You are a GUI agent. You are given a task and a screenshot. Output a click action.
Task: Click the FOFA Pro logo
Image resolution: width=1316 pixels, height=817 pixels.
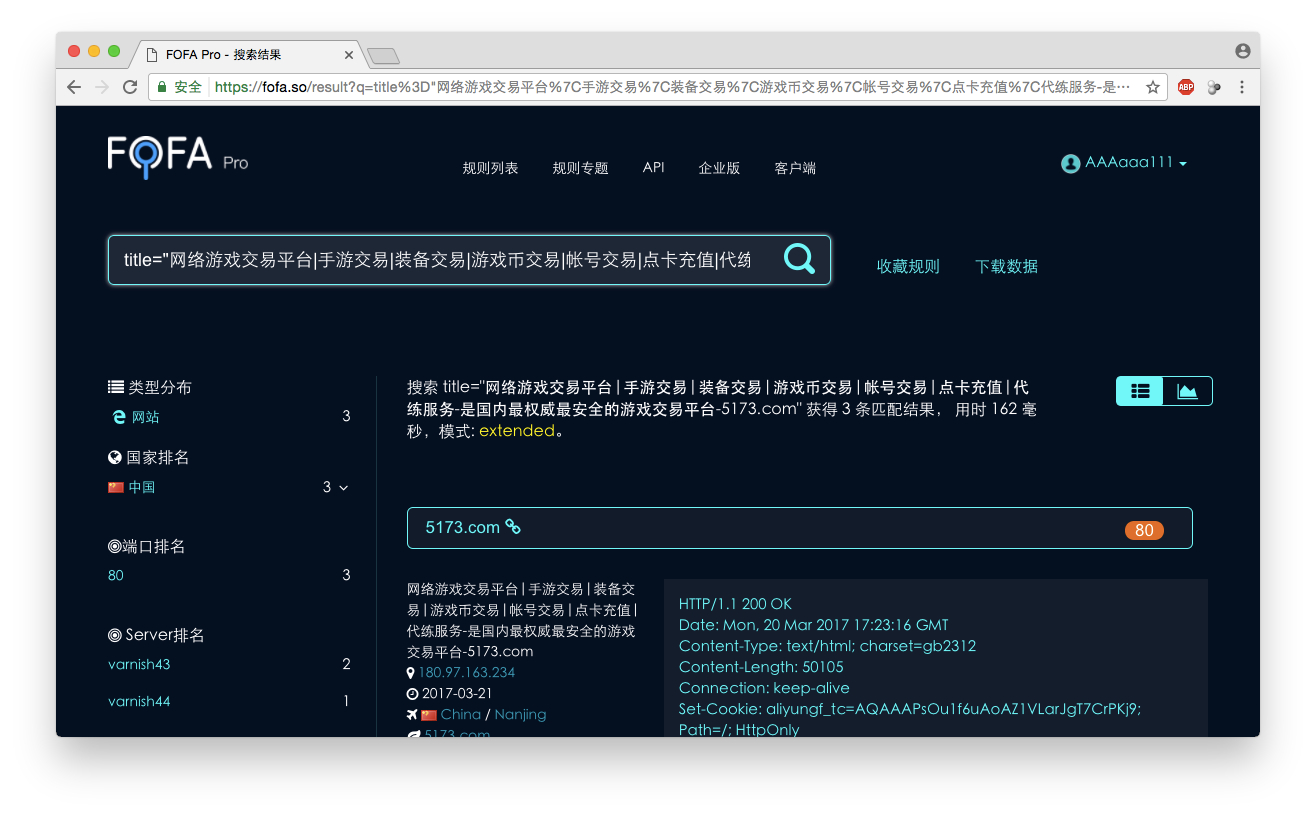[178, 158]
